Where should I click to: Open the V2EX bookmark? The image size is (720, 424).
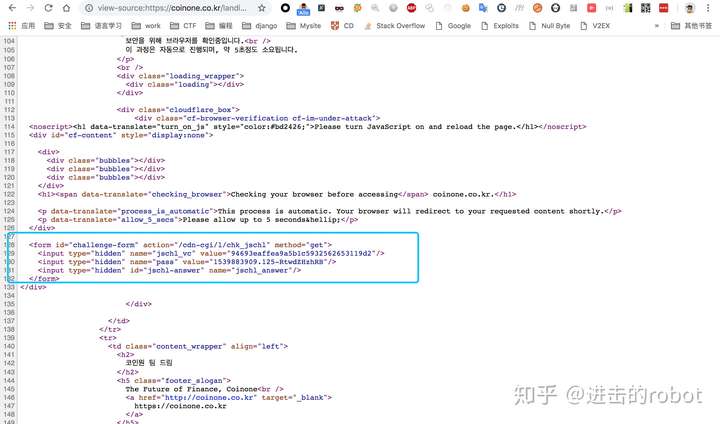[x=595, y=26]
